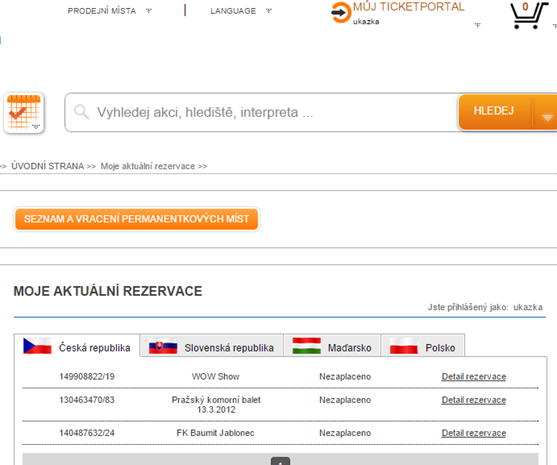Click the HLEDEJ search button
The height and width of the screenshot is (465, 557).
(495, 111)
